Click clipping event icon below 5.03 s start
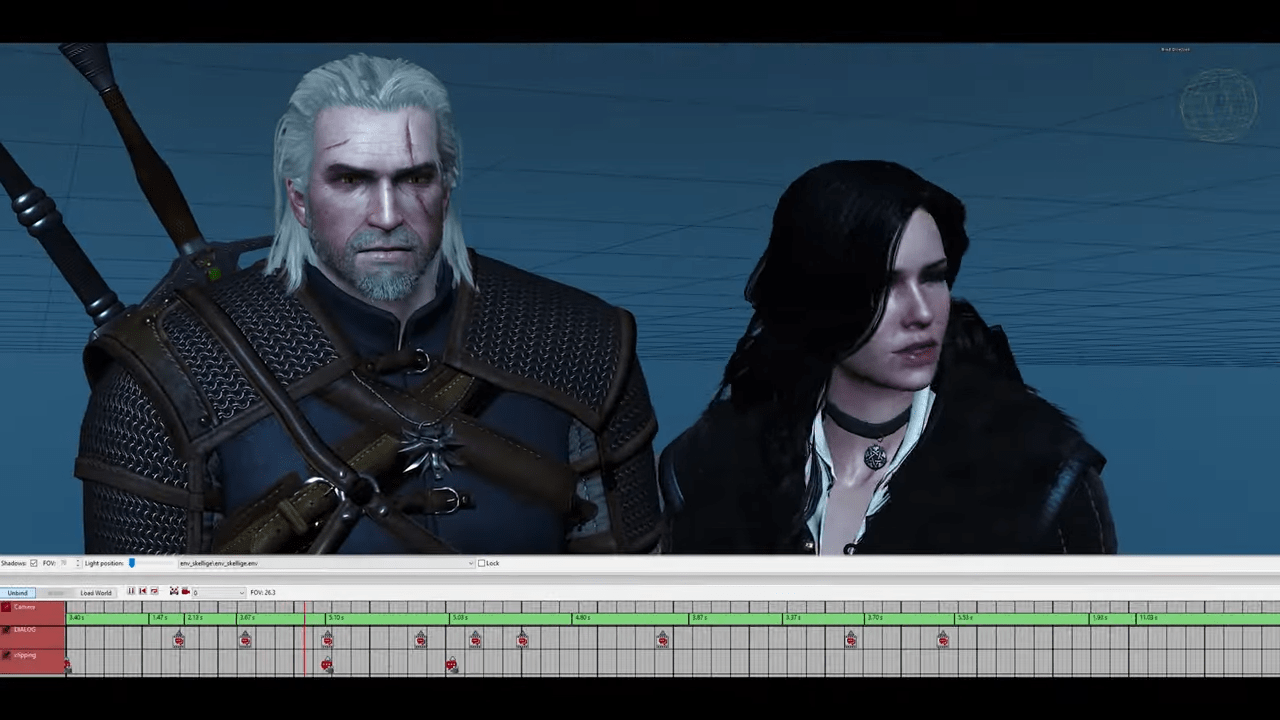1280x720 pixels. 451,664
